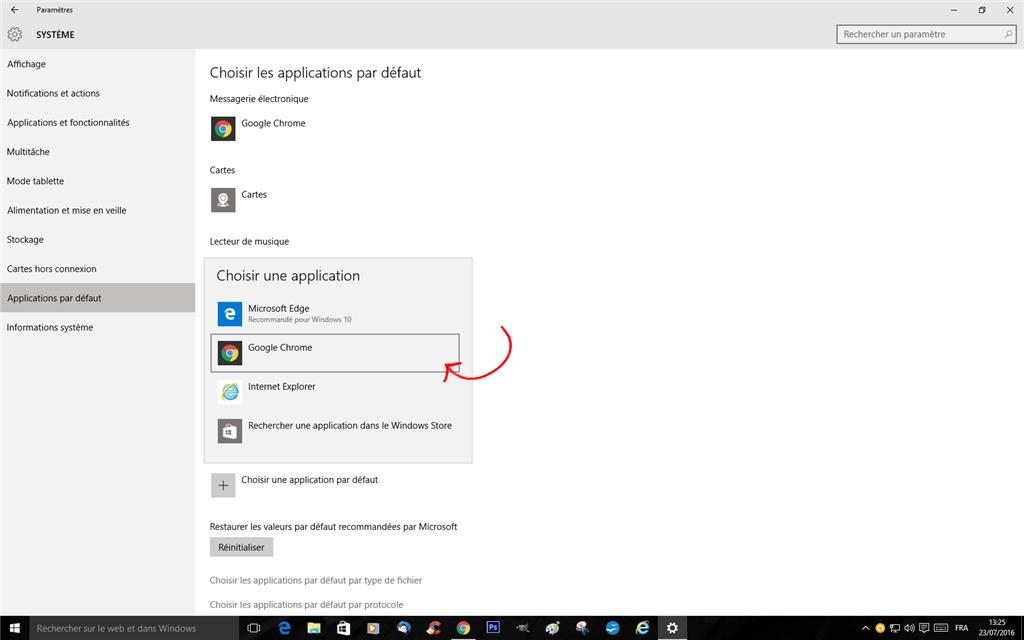Click the touch keyboard tray icon
1024x640 pixels.
pyautogui.click(x=941, y=628)
